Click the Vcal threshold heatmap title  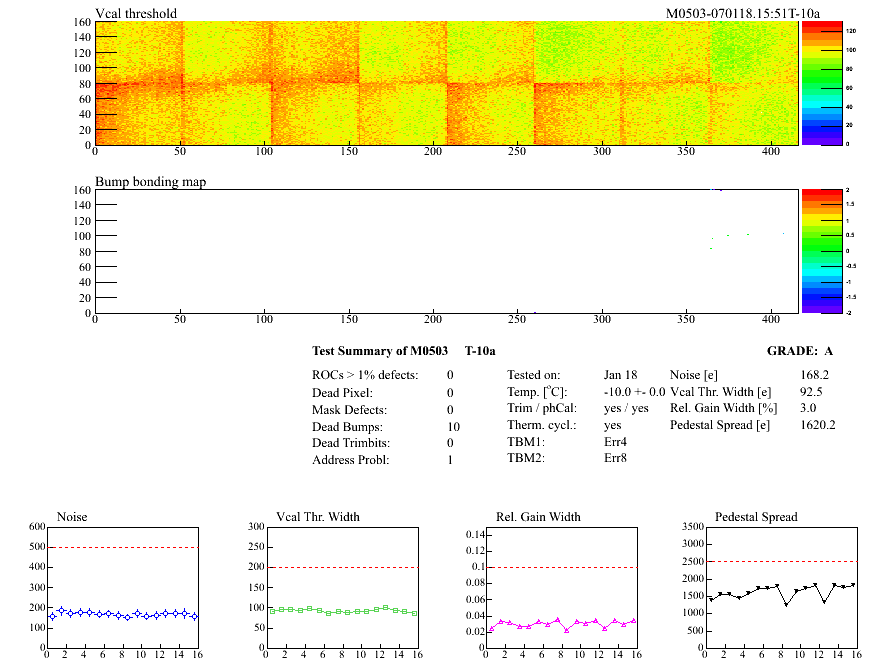tap(136, 13)
